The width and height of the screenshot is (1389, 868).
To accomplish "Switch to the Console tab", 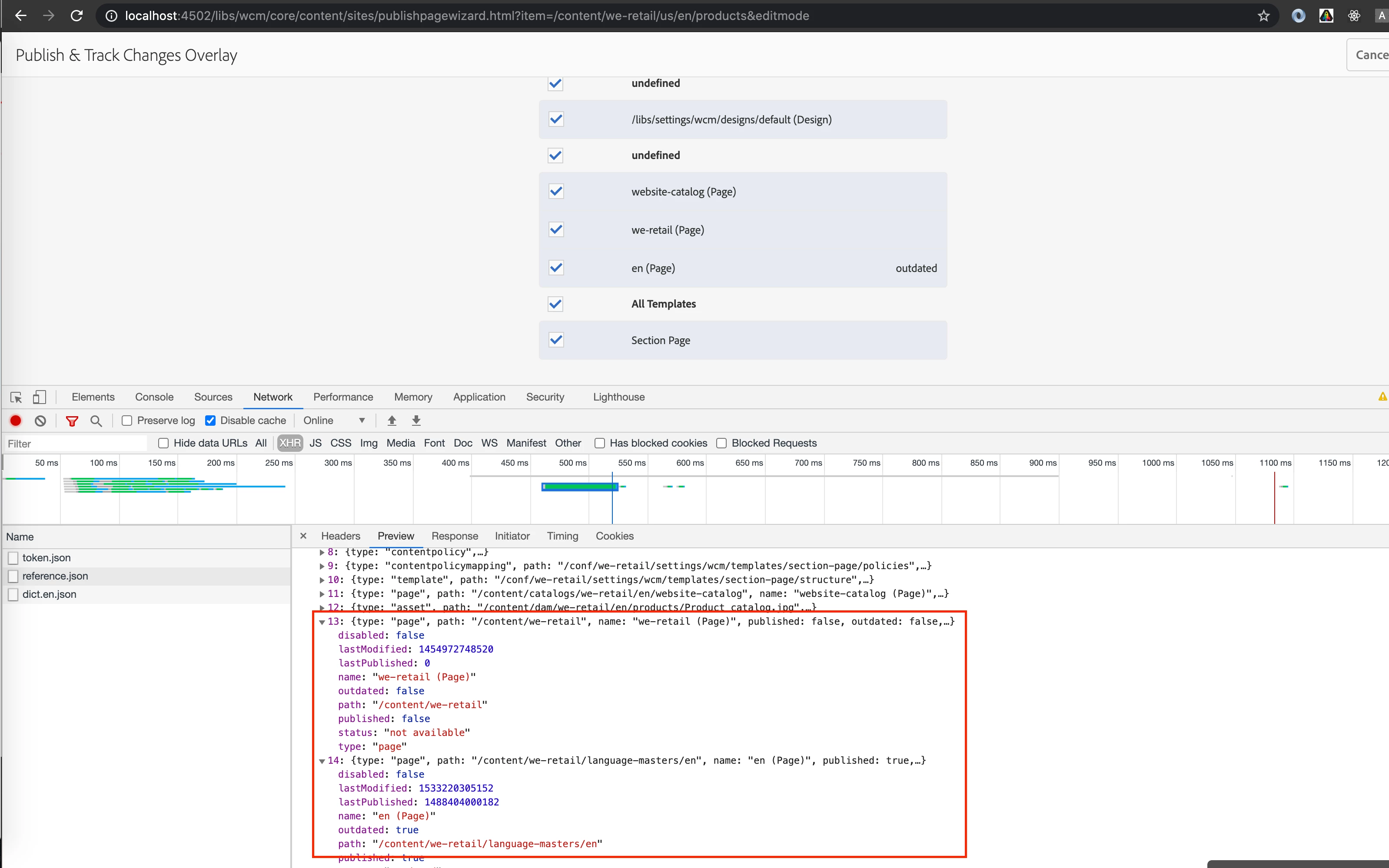I will pos(154,397).
